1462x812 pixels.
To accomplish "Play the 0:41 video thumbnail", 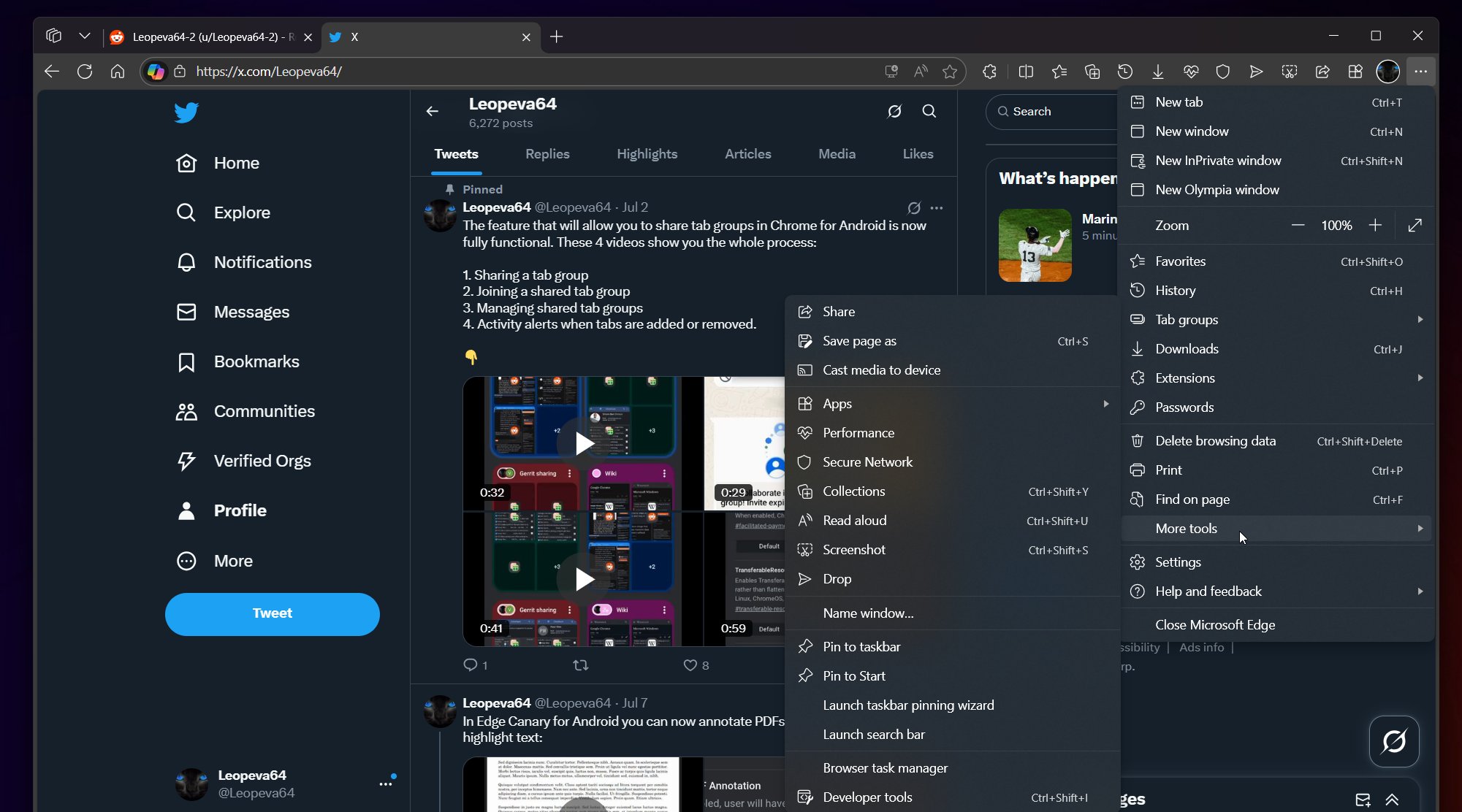I will pos(583,579).
